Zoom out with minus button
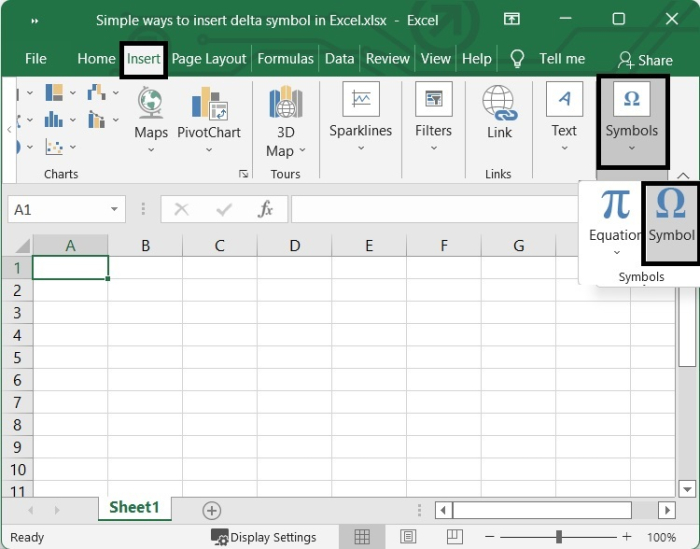This screenshot has height=549, width=700. coord(490,537)
